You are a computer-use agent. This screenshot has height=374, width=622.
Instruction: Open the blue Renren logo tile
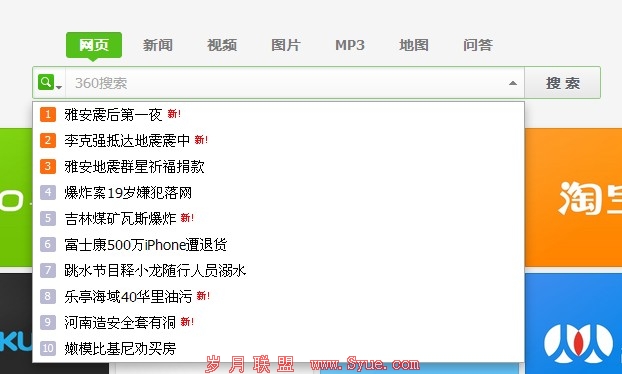(573, 324)
